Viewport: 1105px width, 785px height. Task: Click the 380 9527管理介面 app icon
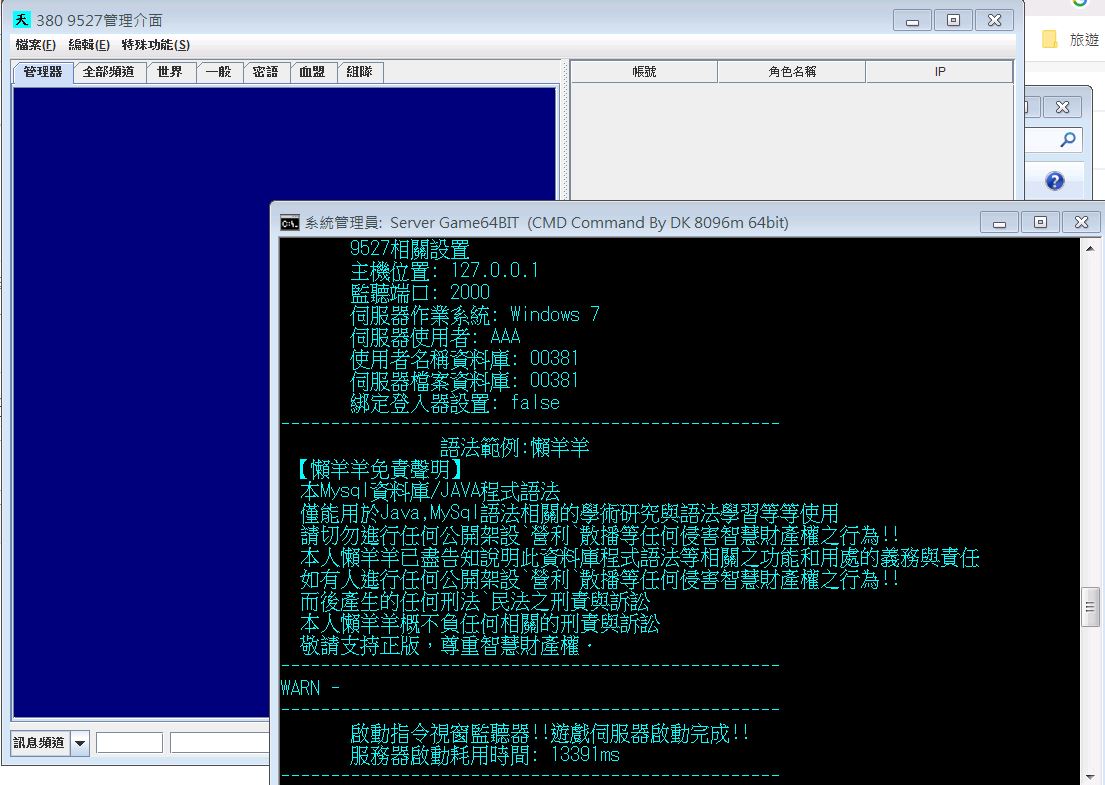(x=22, y=20)
